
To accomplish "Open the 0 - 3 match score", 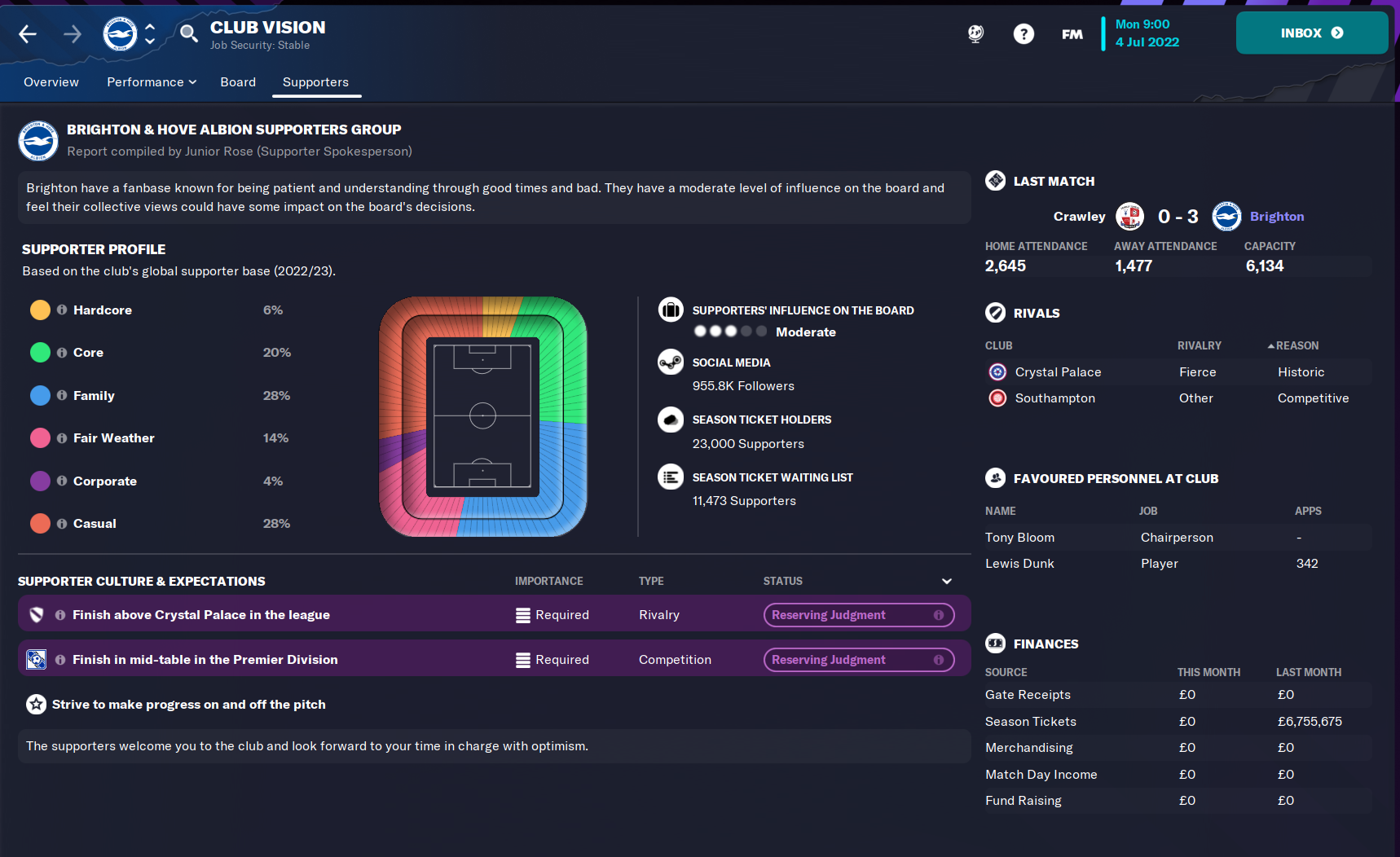I will (x=1178, y=217).
